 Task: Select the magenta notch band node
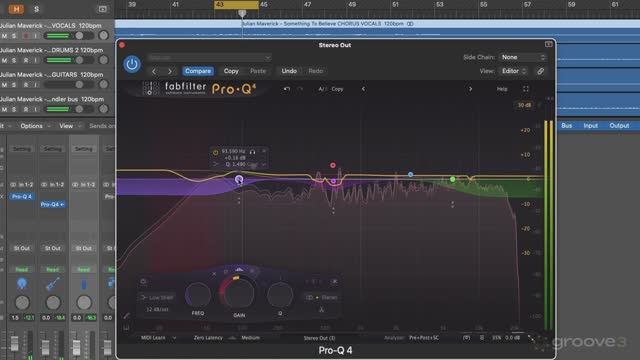click(333, 181)
